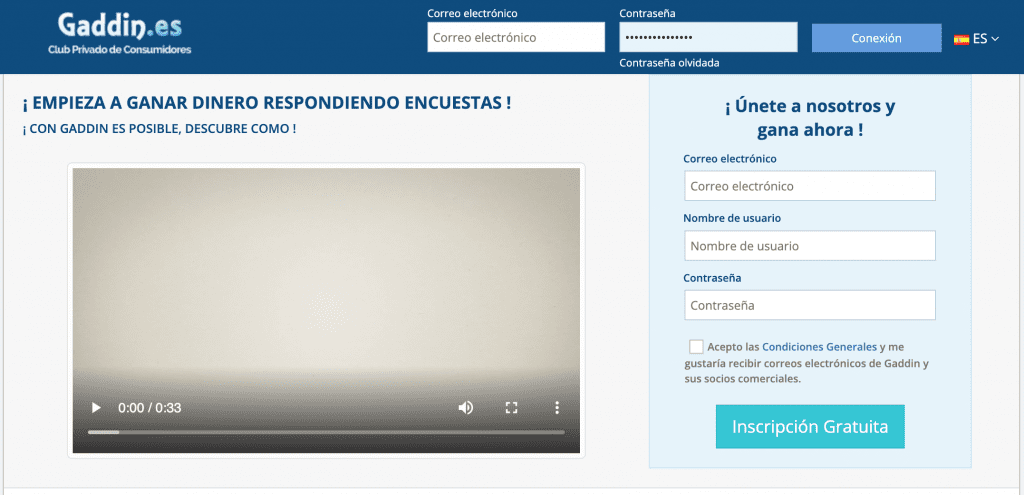
Task: Open the Contraseña olvidada link
Action: tap(669, 63)
